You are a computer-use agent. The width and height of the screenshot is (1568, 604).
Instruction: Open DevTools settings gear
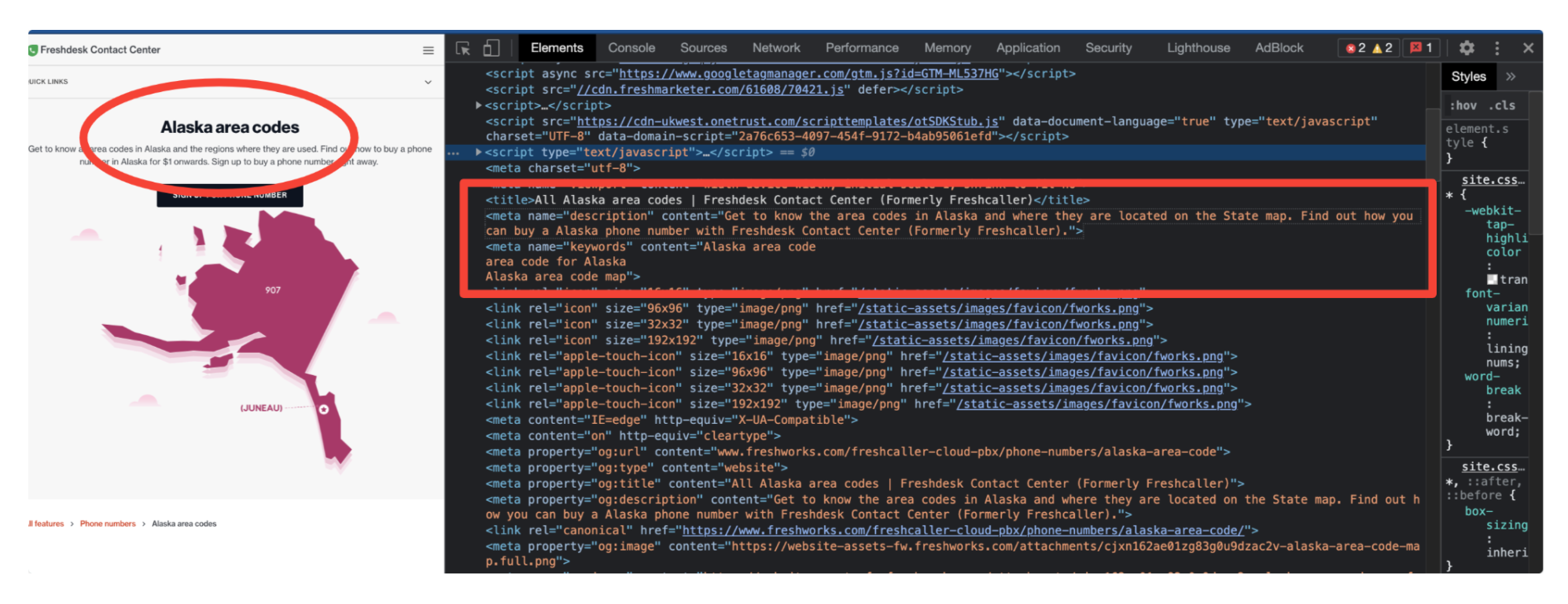(x=1467, y=48)
